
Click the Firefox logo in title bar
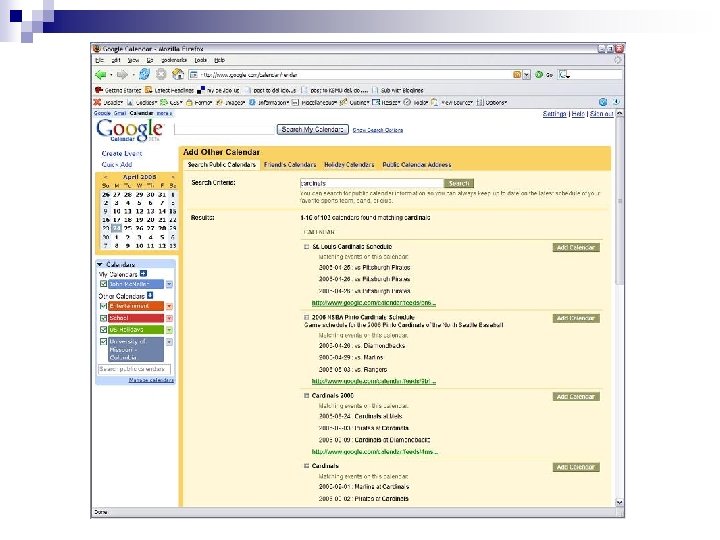[96, 48]
